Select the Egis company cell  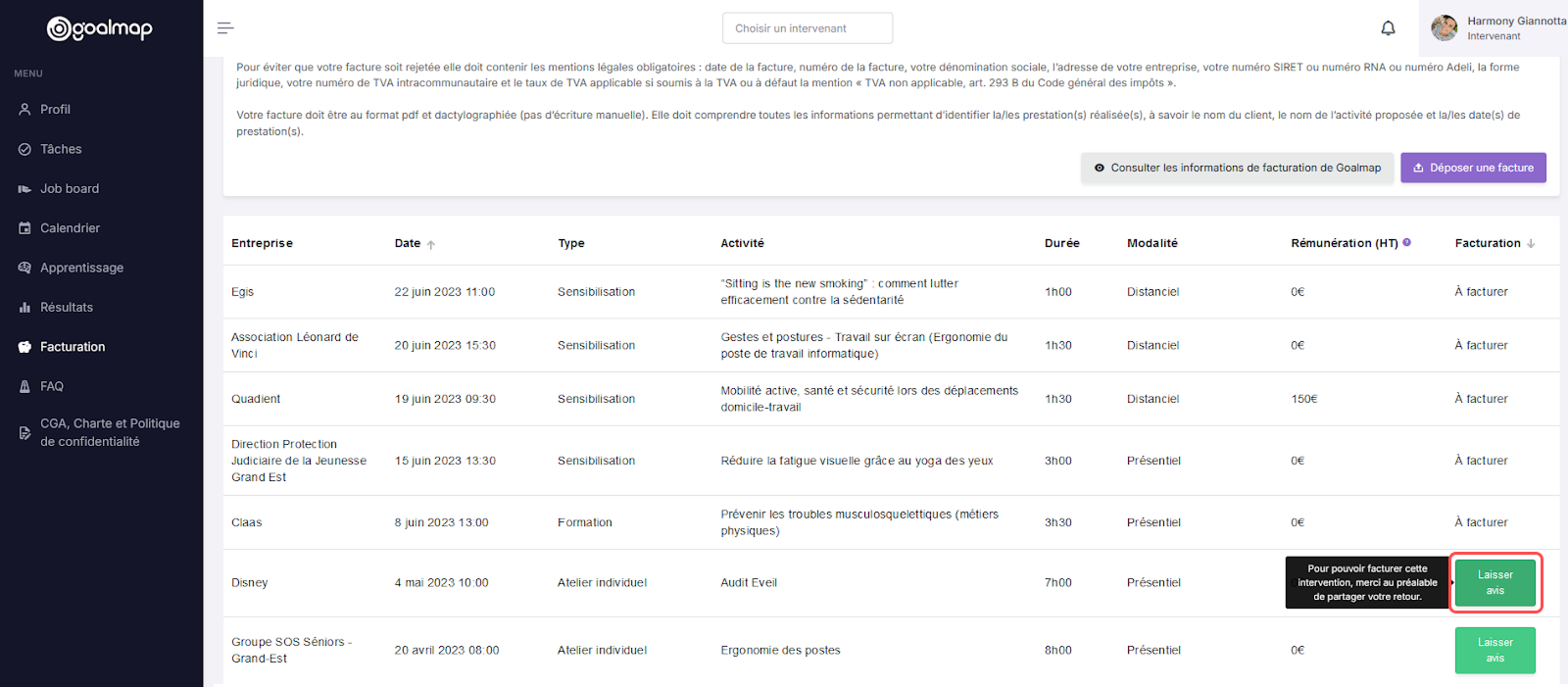pos(243,292)
